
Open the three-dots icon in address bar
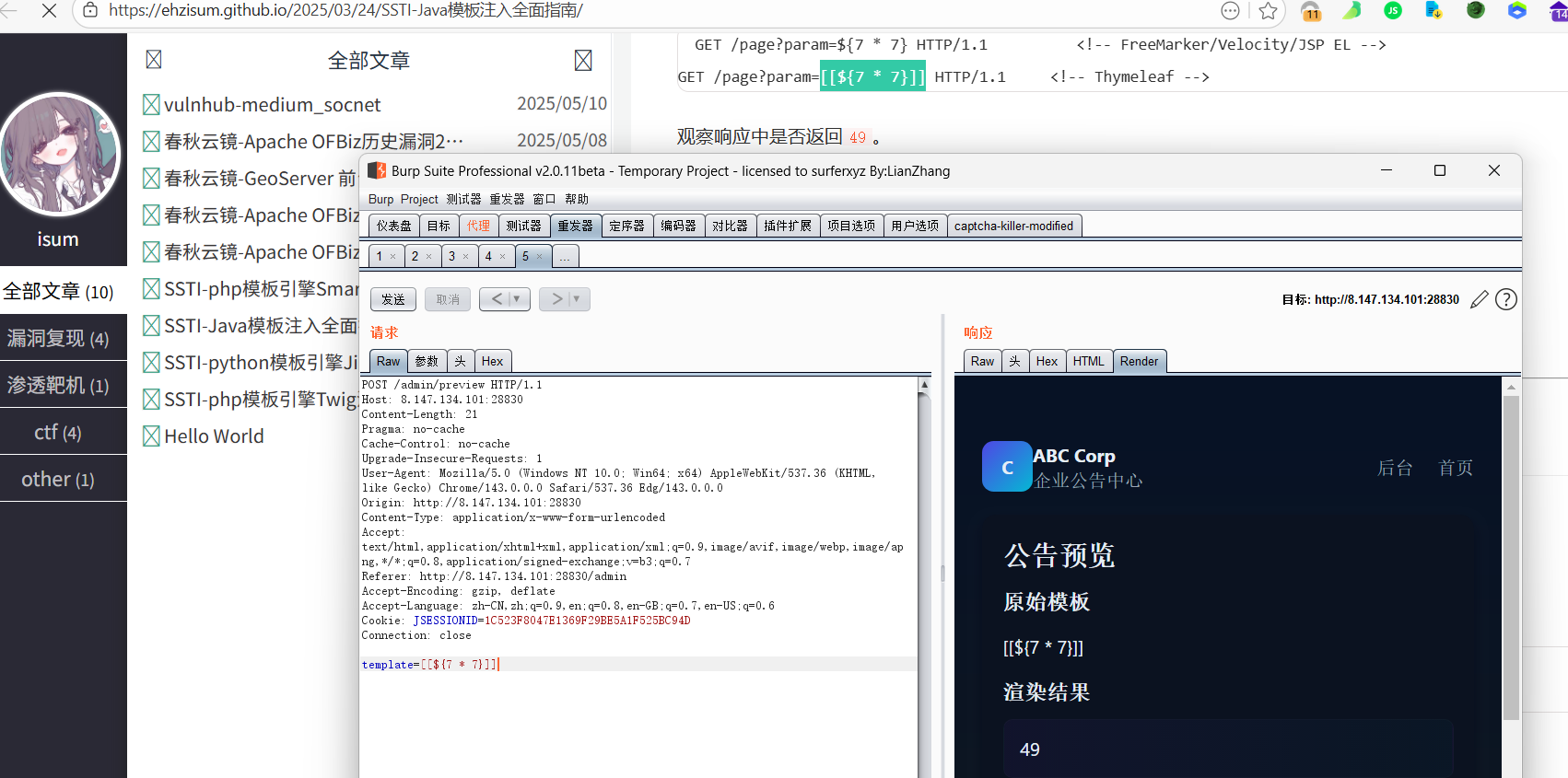[1231, 11]
